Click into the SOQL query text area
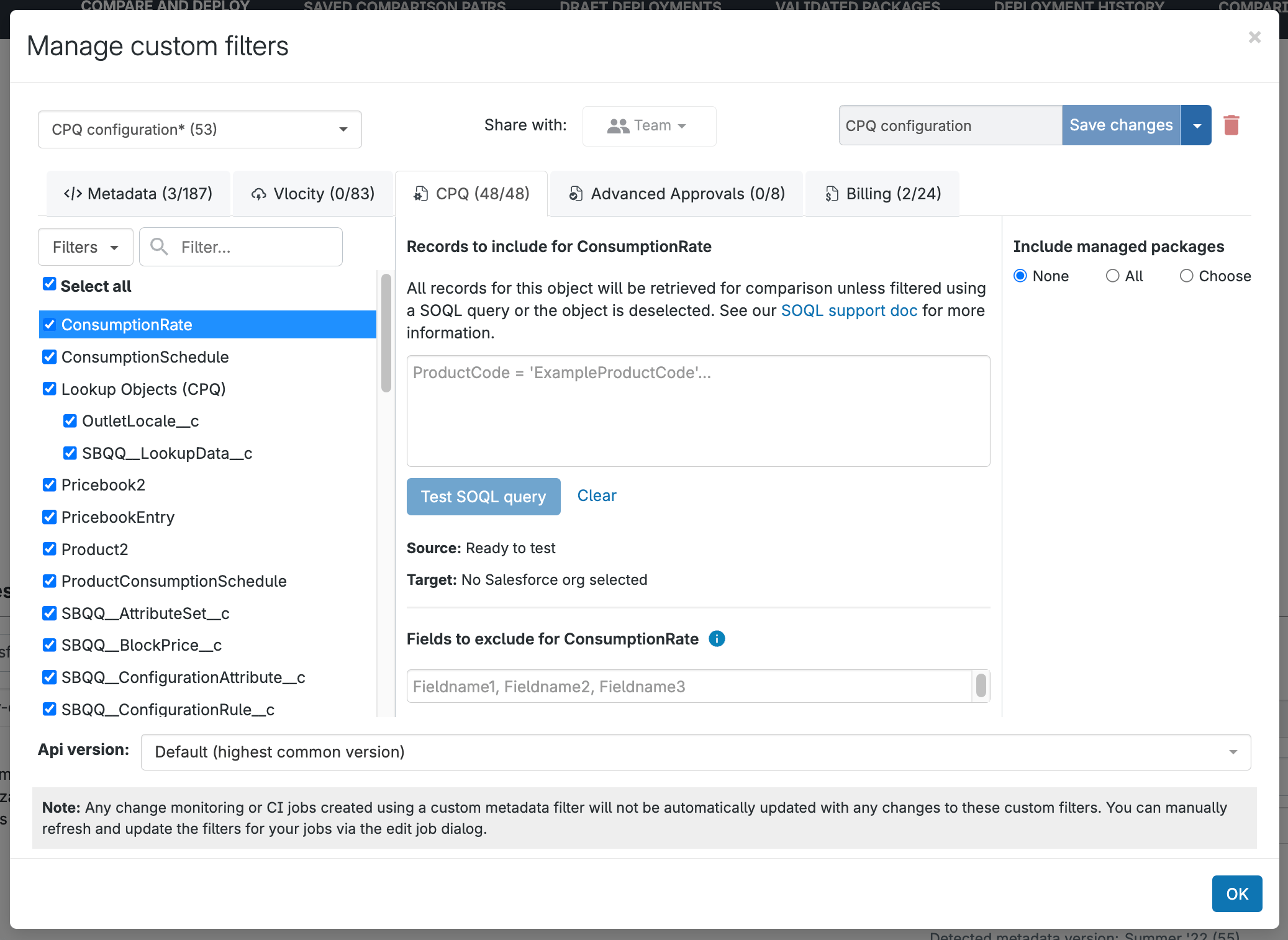 click(697, 410)
